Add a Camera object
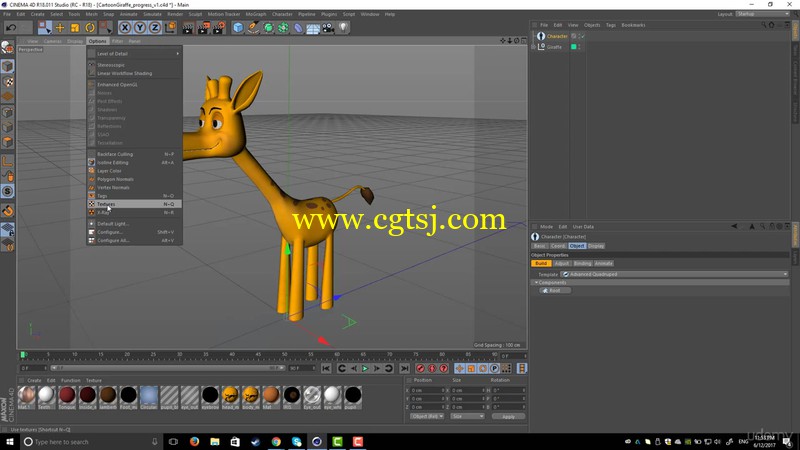The height and width of the screenshot is (450, 800). pos(328,28)
